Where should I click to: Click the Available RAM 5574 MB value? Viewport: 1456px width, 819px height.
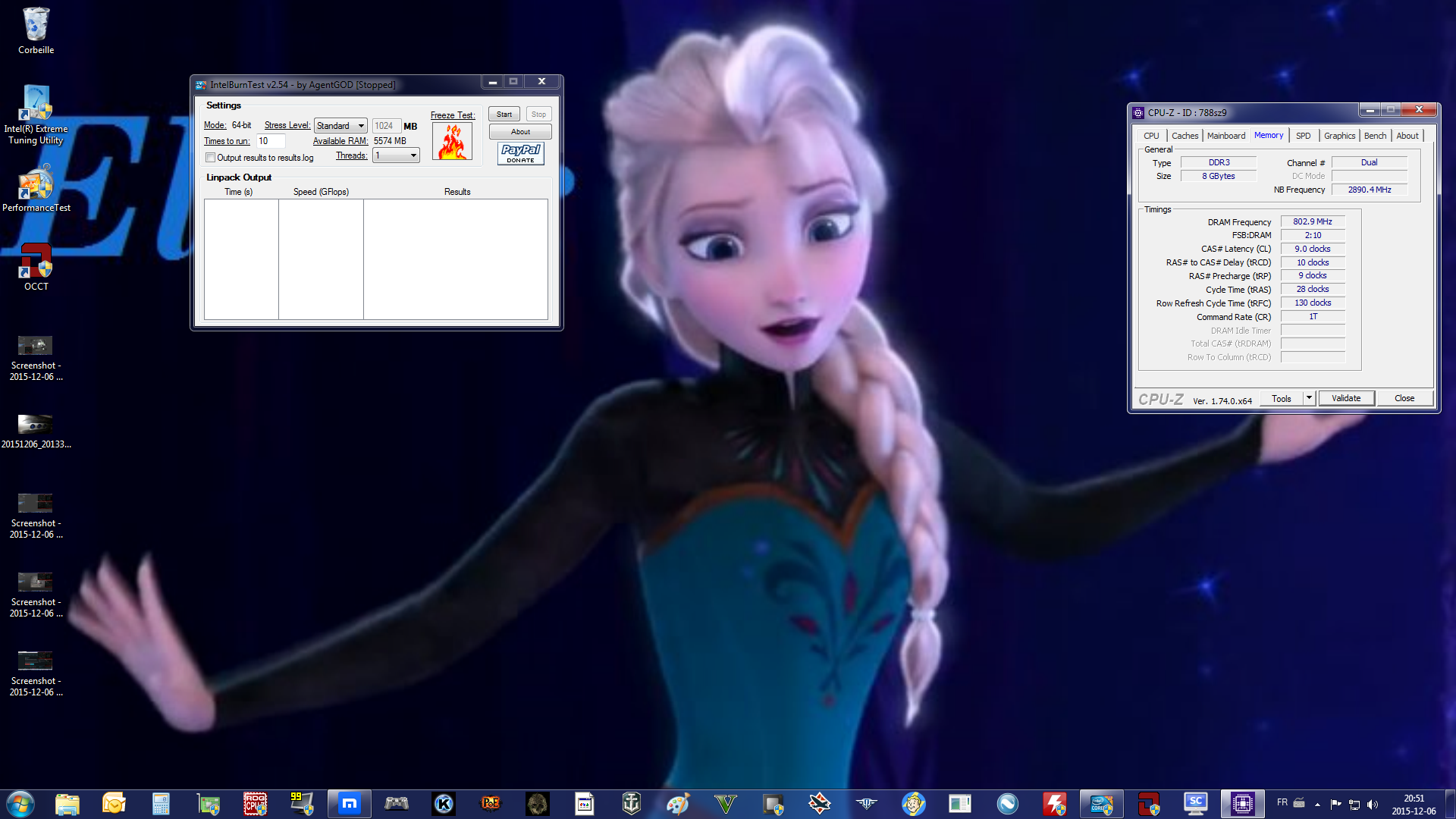[x=390, y=141]
